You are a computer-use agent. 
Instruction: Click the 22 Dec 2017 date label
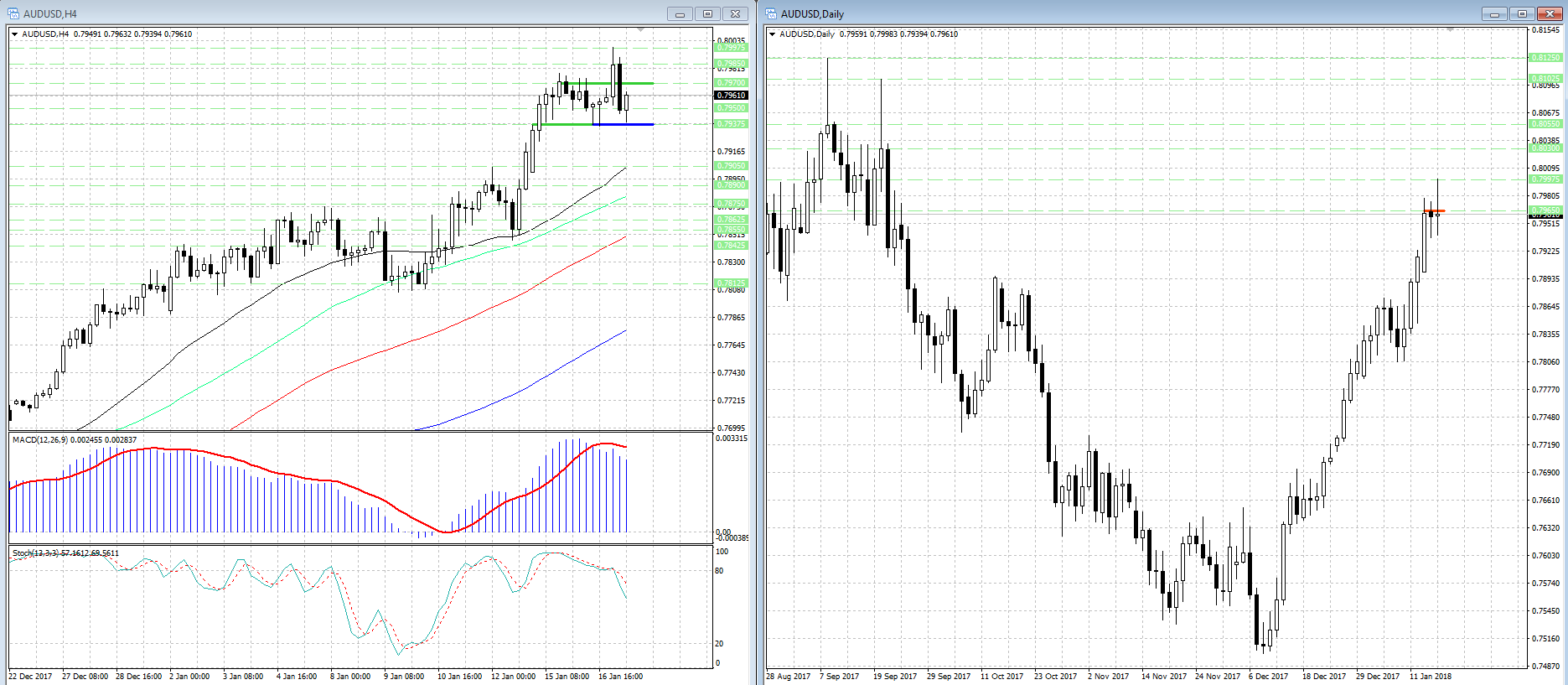(x=30, y=677)
